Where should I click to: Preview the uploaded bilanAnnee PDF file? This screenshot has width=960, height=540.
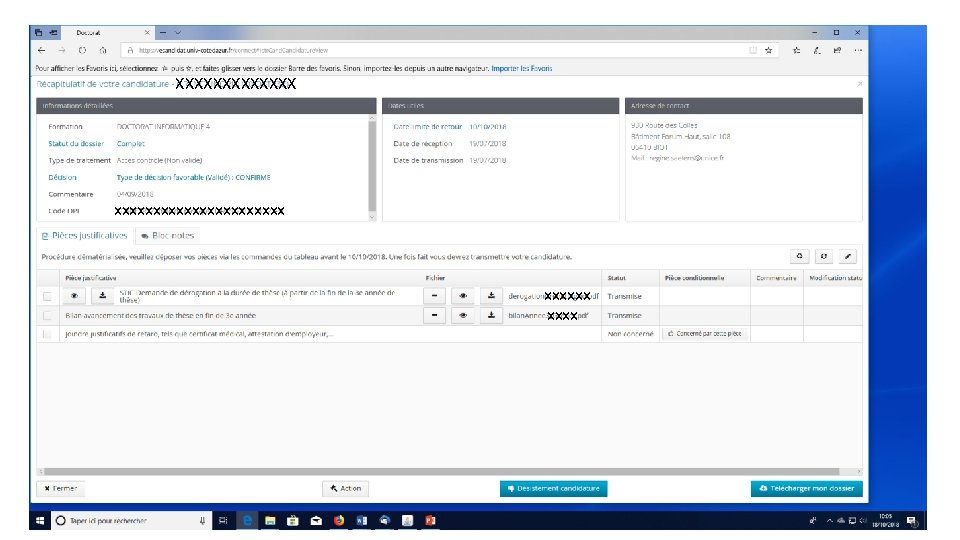pyautogui.click(x=463, y=315)
